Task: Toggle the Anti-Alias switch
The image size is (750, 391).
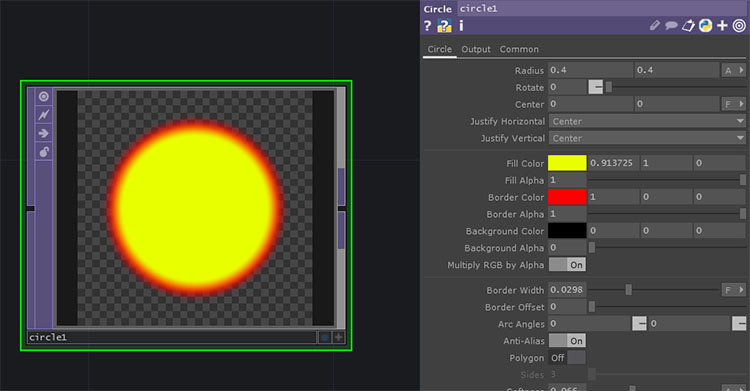Action: [x=567, y=341]
